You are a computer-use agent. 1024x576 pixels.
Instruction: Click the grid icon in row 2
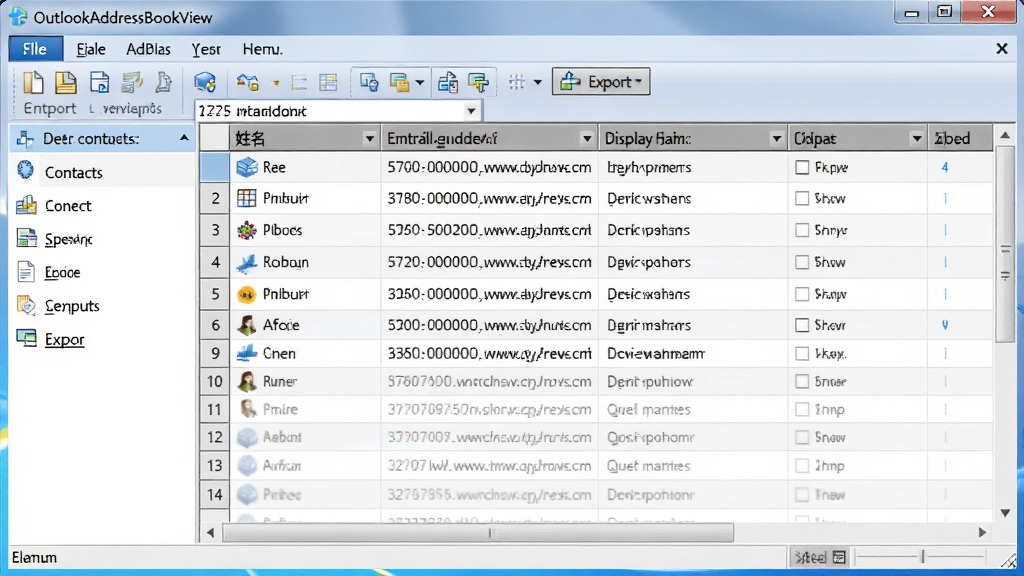(x=247, y=198)
